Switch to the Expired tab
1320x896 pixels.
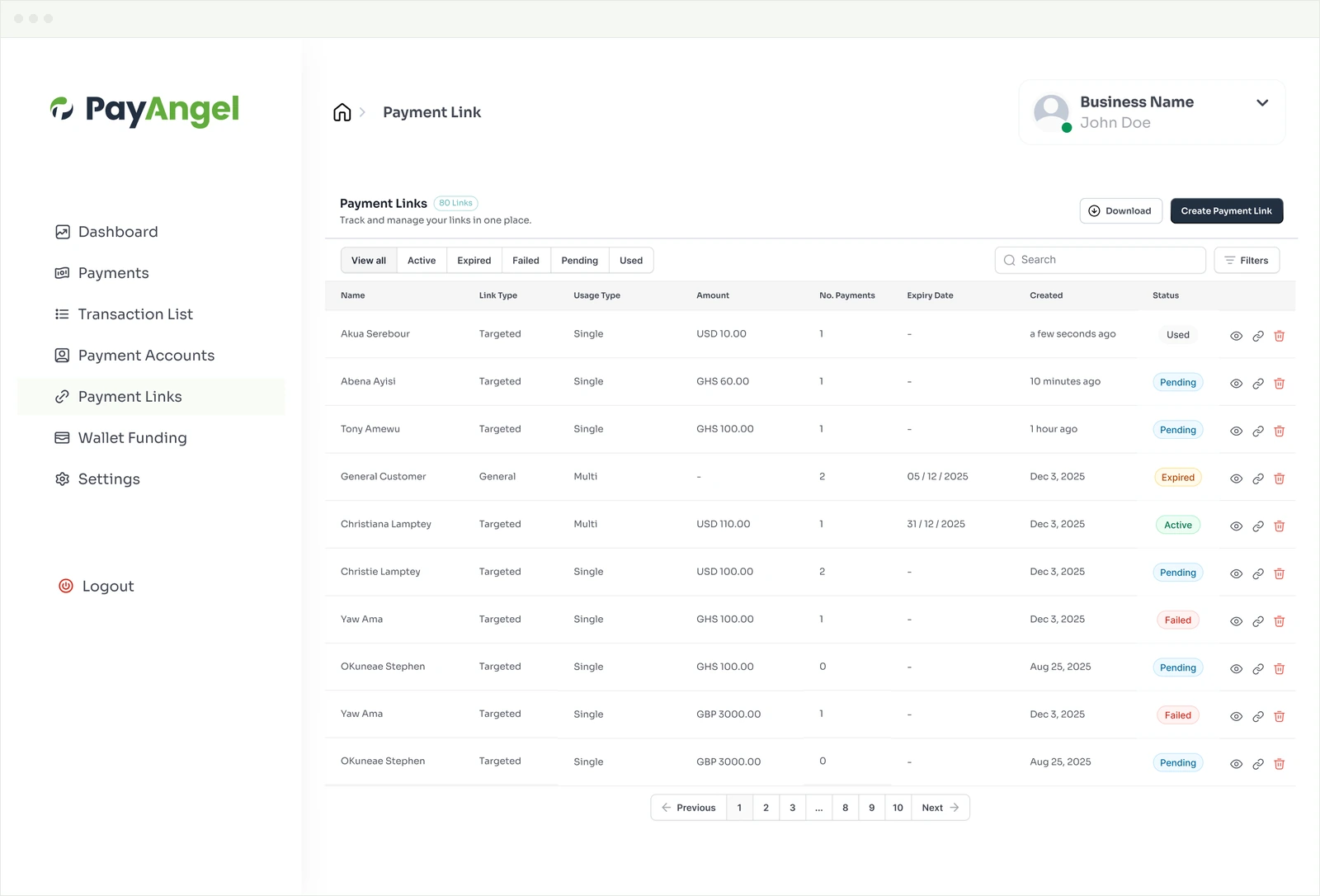tap(474, 260)
